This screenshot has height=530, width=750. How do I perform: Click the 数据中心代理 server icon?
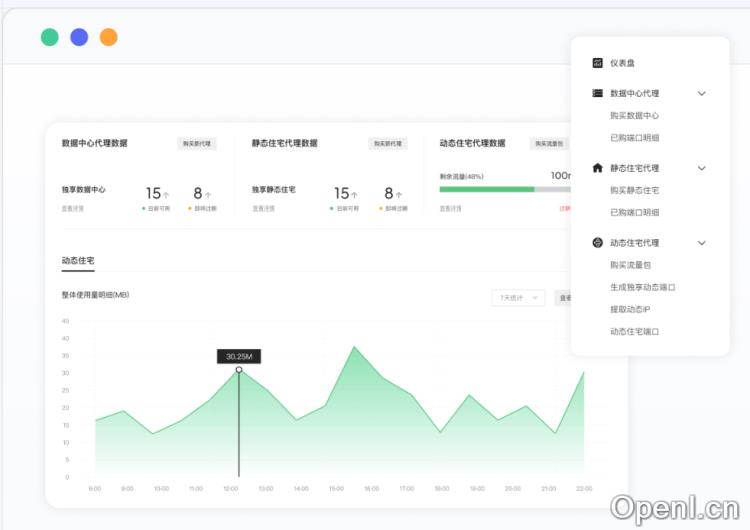coord(597,93)
